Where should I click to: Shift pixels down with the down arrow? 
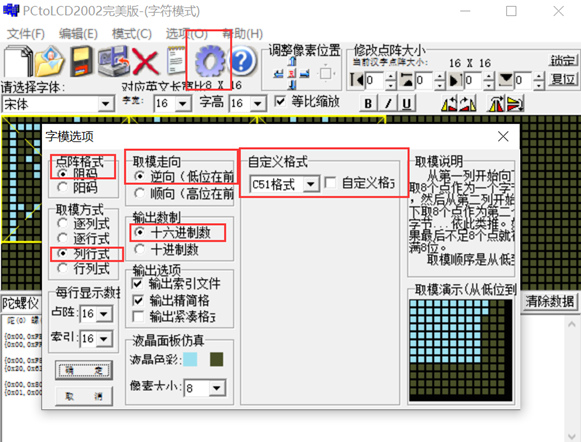(292, 85)
